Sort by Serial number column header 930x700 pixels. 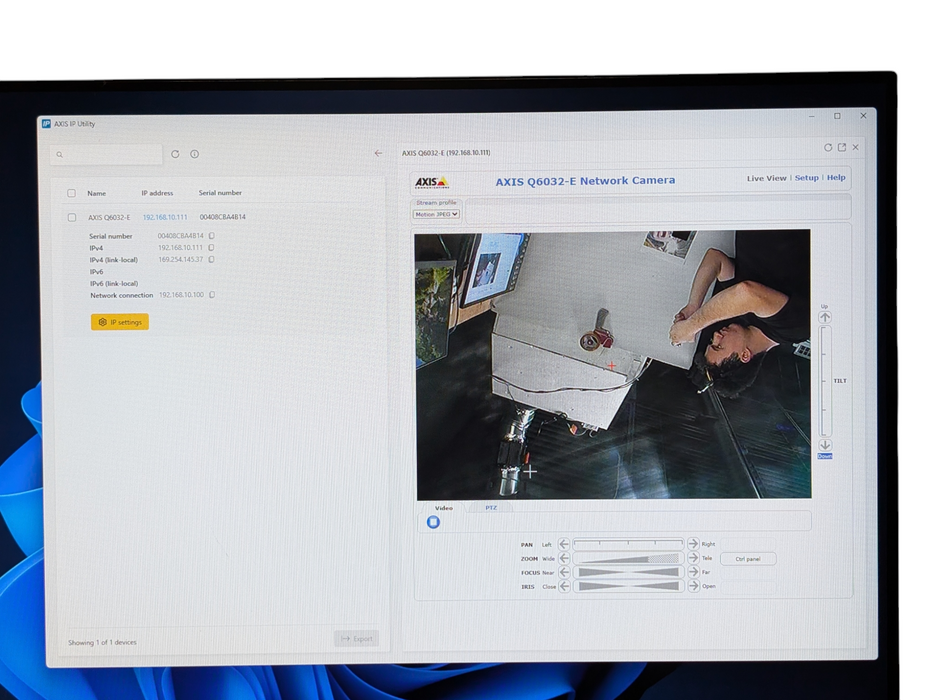(220, 193)
